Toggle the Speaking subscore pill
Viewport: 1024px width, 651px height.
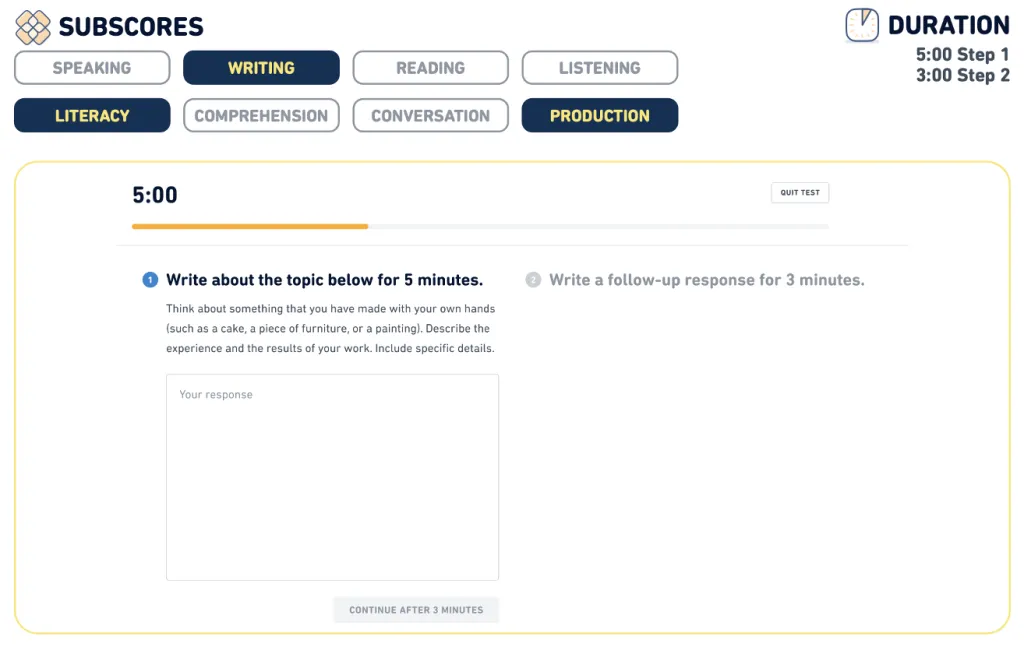pyautogui.click(x=92, y=68)
